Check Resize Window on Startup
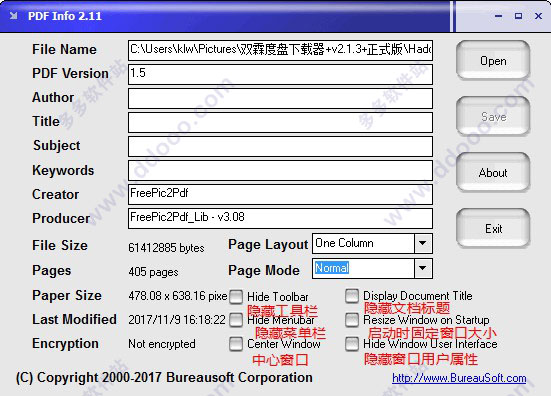 coord(352,320)
